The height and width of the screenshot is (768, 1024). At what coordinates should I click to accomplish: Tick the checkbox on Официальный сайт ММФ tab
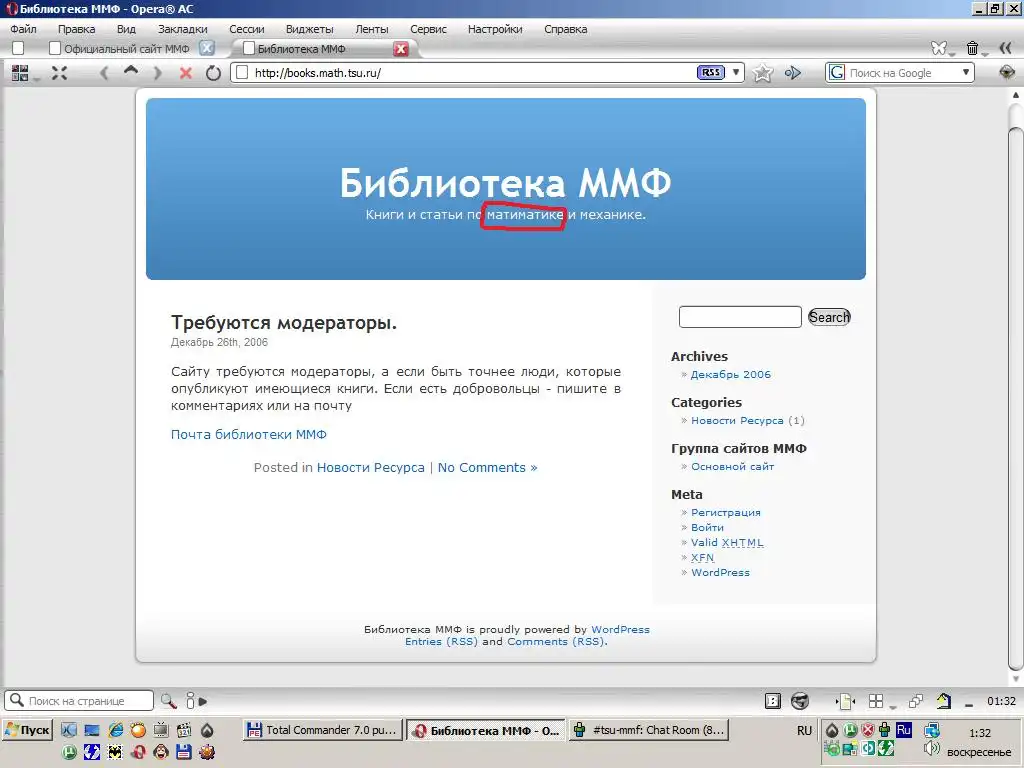(55, 48)
